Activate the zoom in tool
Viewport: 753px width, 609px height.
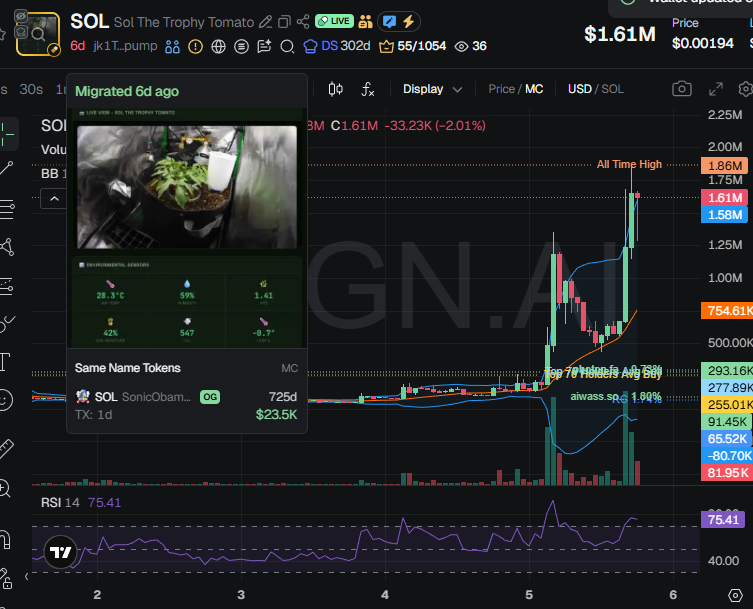(x=4, y=488)
